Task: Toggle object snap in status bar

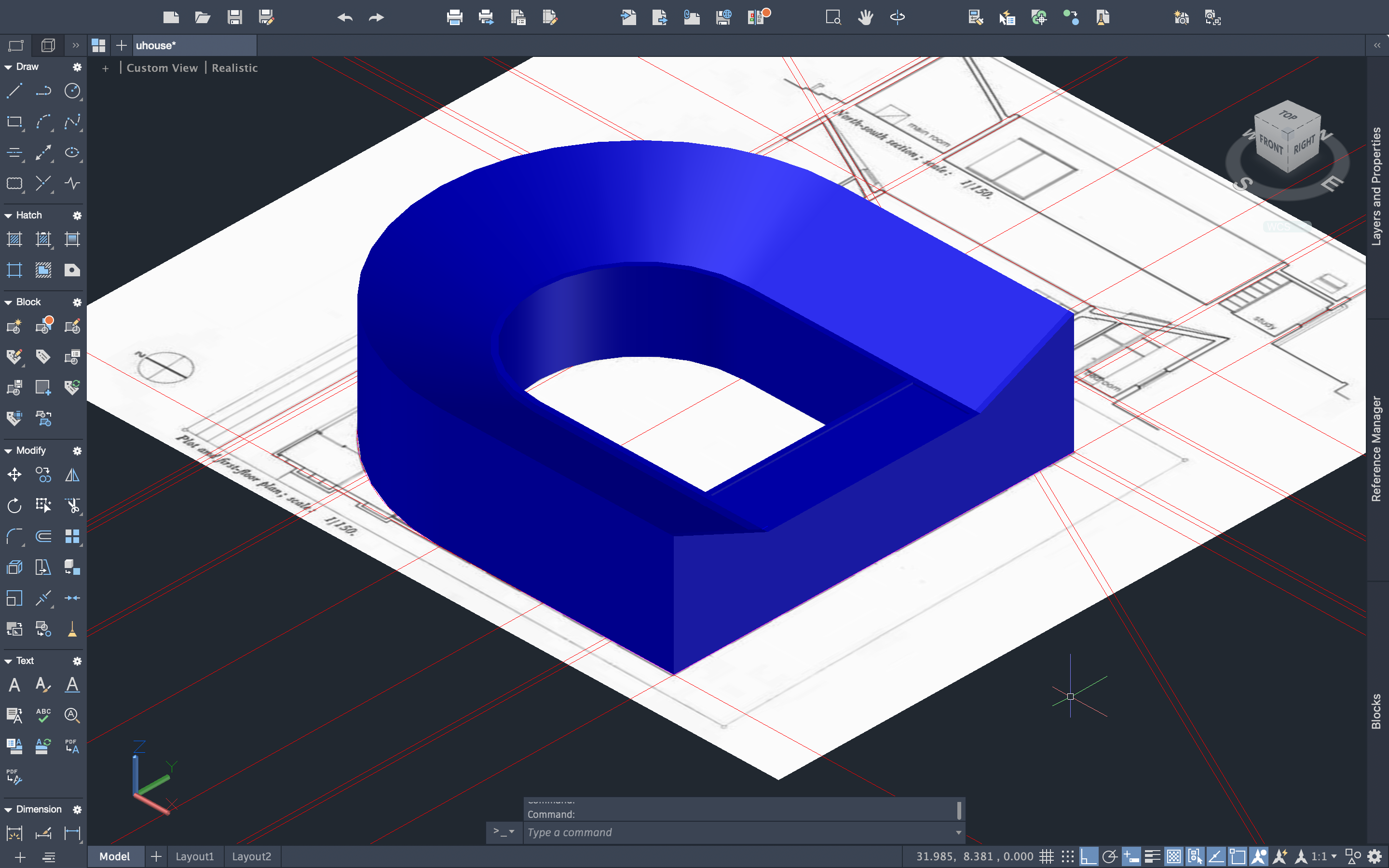Action: tap(1237, 856)
